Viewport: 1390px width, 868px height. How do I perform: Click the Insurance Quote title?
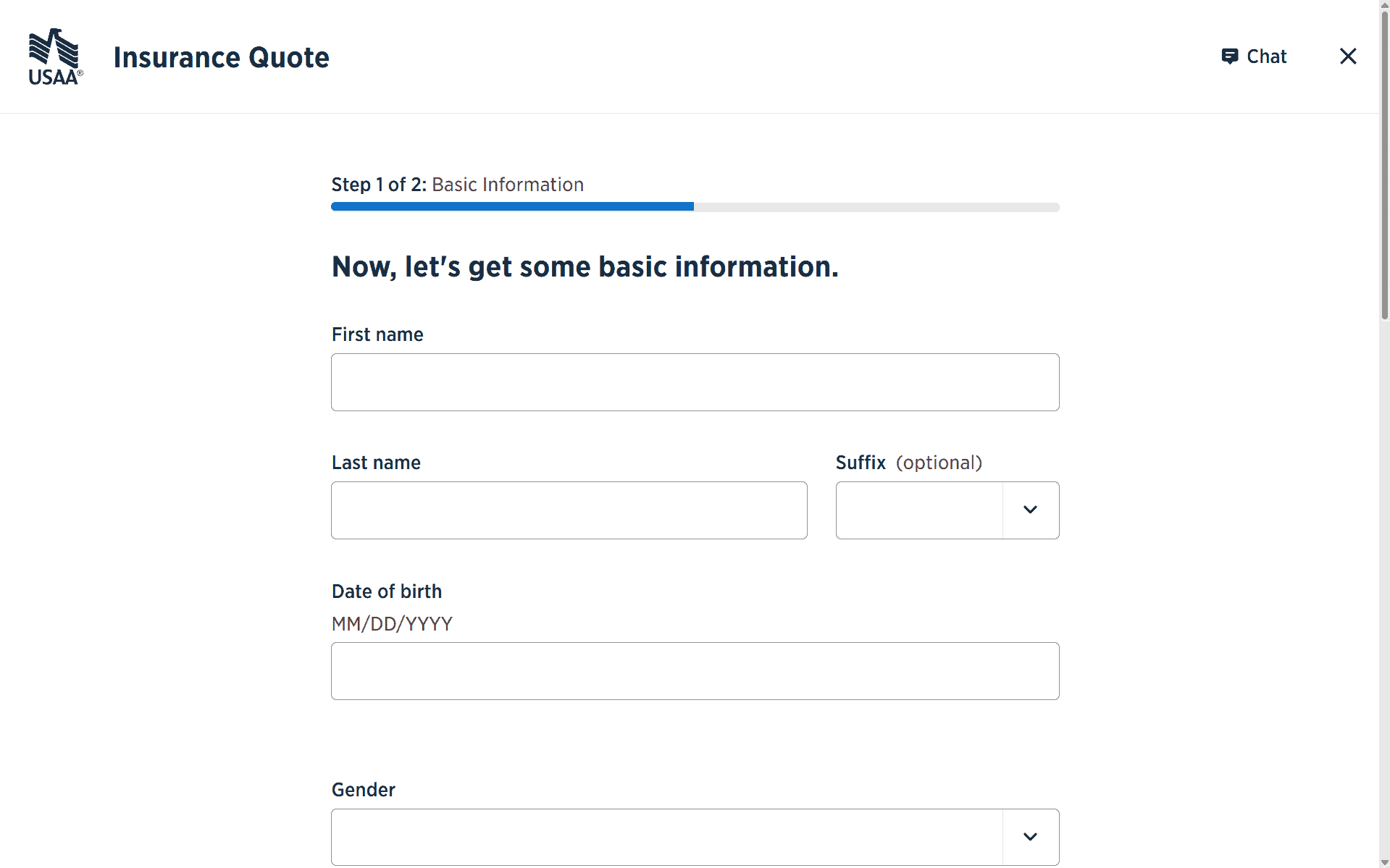point(221,56)
